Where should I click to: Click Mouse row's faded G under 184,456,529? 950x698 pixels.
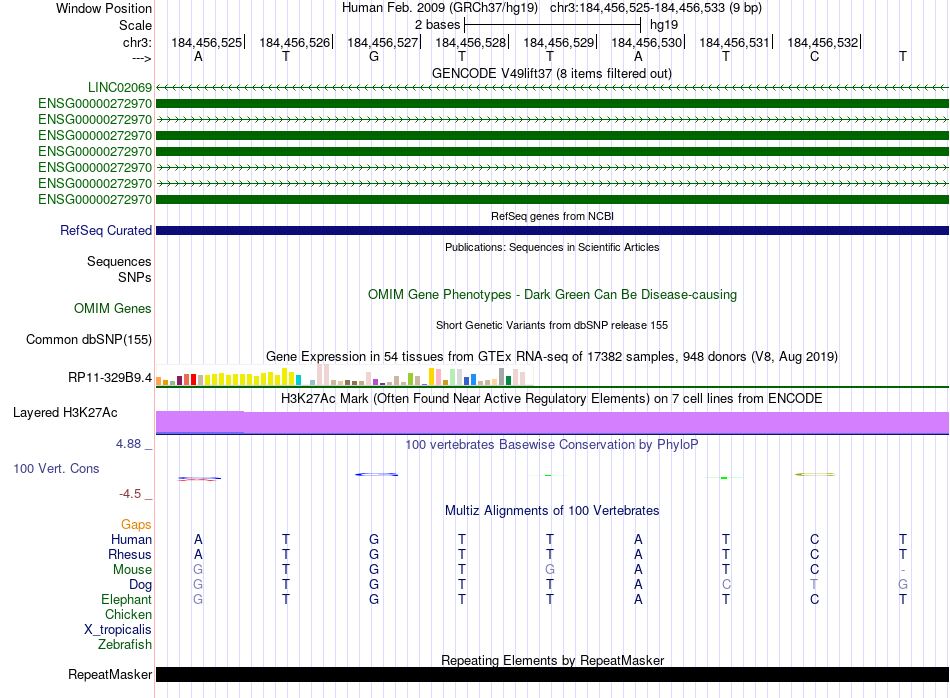tap(550, 570)
